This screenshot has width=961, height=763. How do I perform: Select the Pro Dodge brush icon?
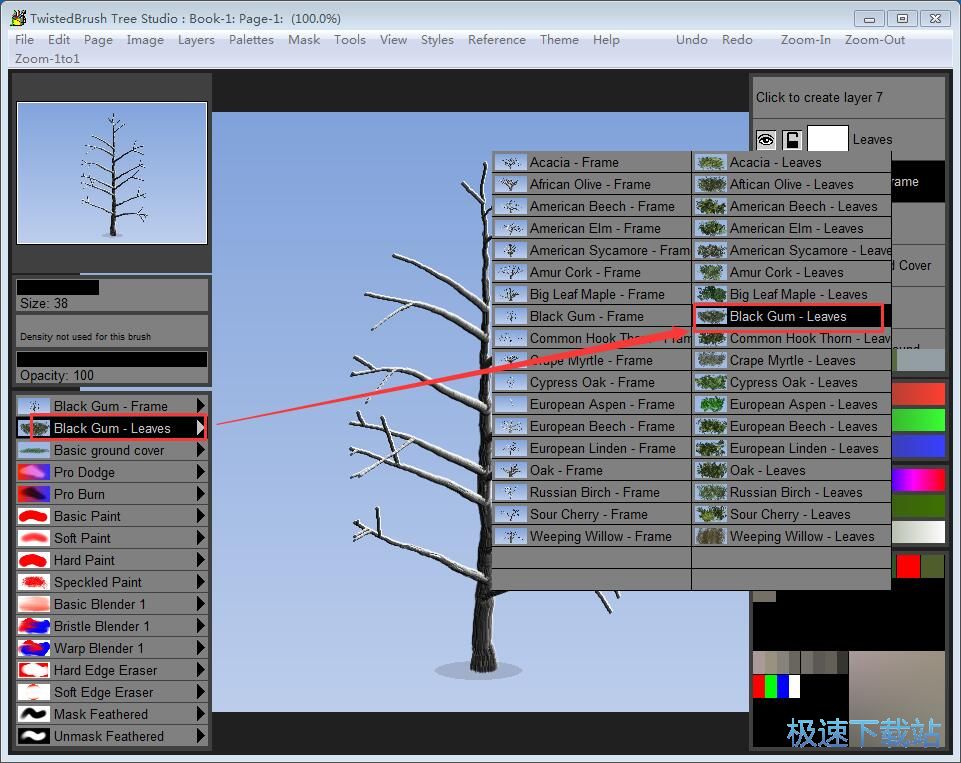[34, 472]
